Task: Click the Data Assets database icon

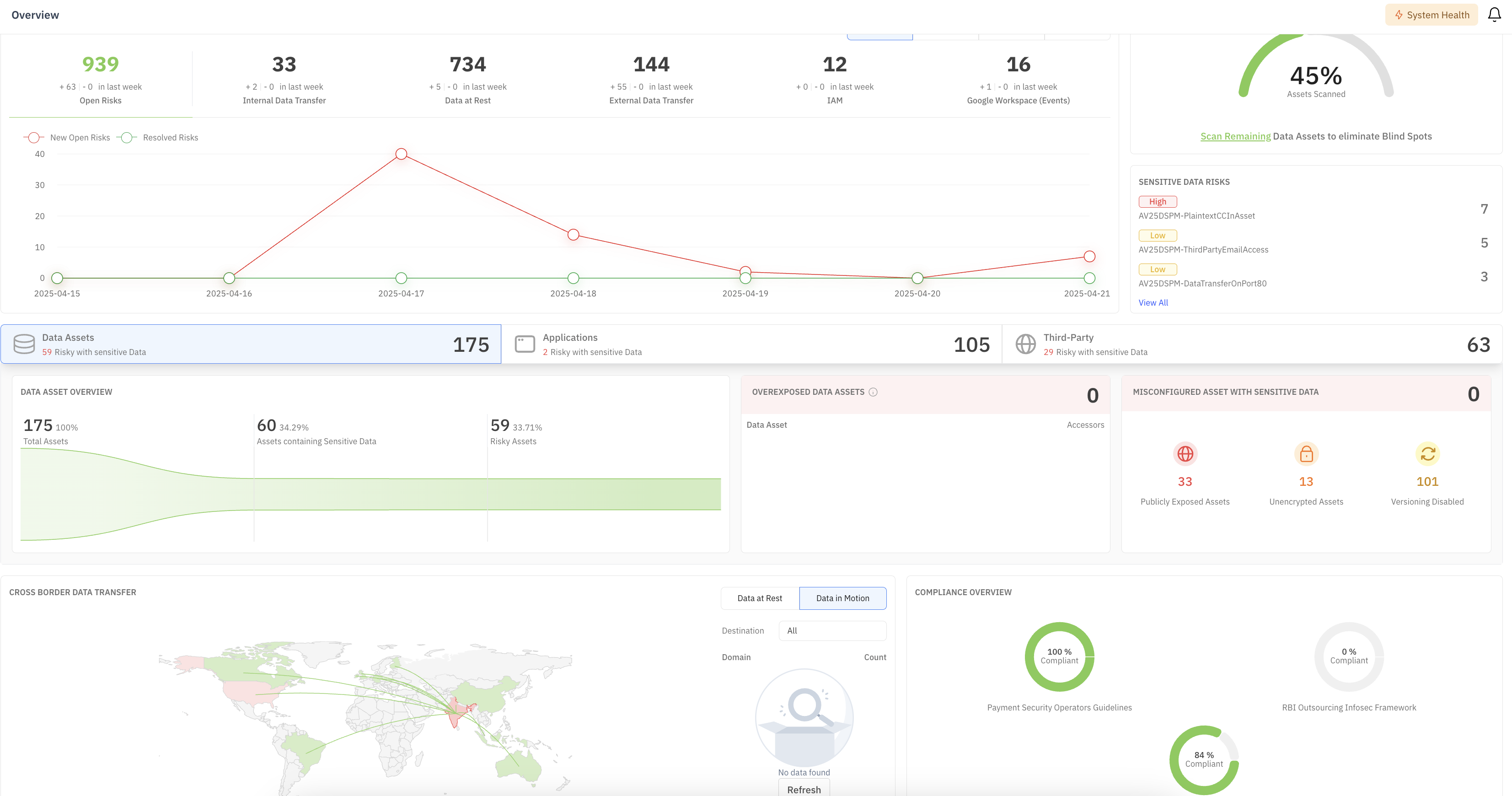Action: click(24, 344)
